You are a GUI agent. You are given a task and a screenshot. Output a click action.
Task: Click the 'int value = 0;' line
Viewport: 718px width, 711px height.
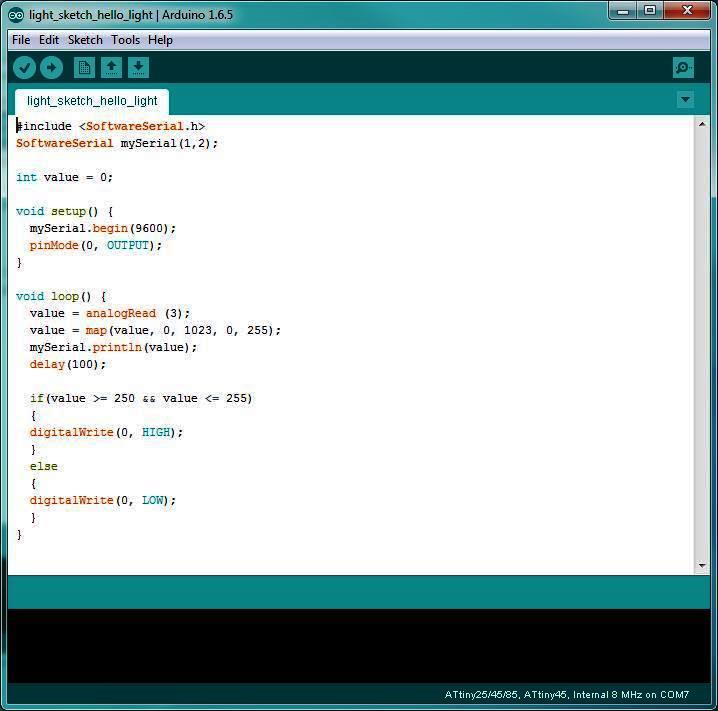(x=64, y=177)
